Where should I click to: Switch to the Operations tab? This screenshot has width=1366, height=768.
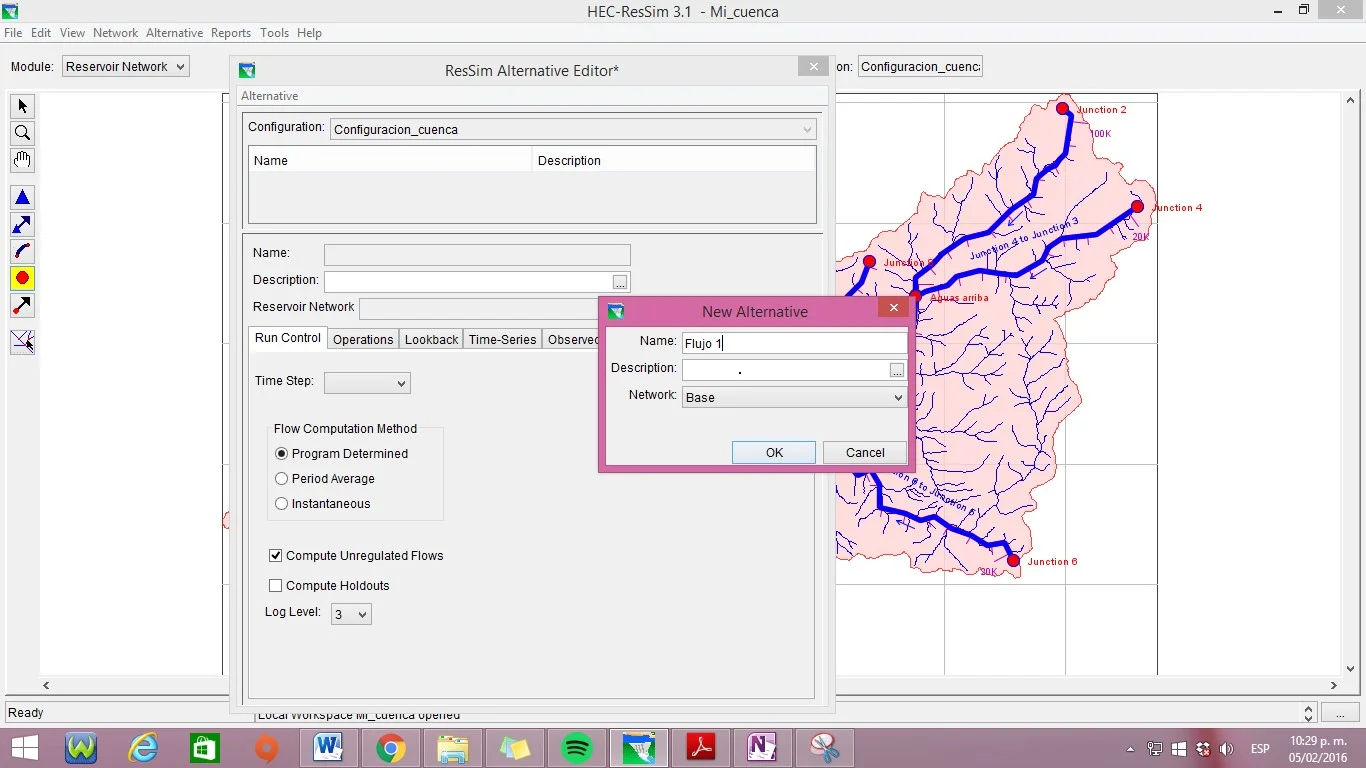point(363,339)
